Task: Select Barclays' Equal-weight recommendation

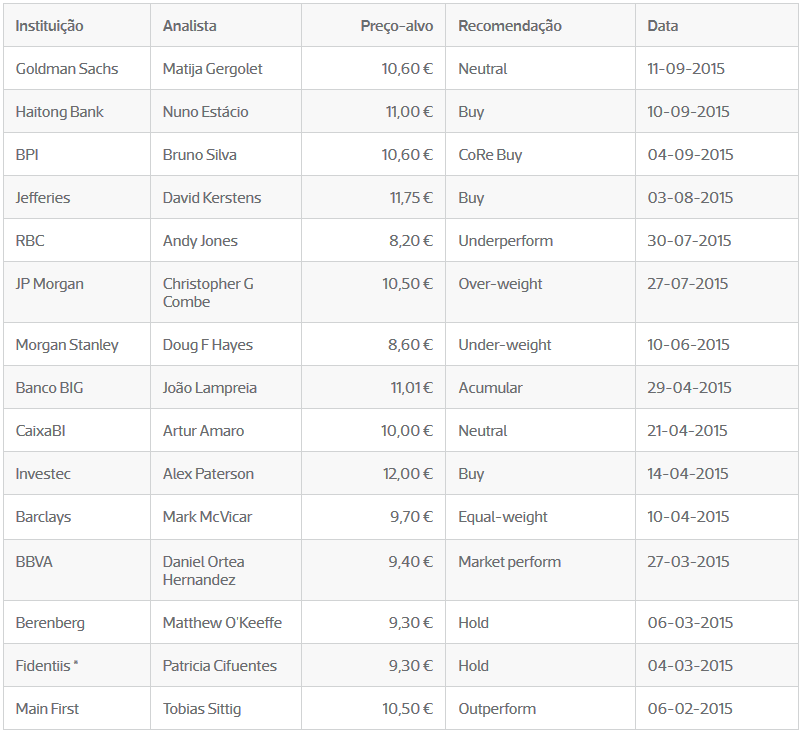Action: click(503, 517)
